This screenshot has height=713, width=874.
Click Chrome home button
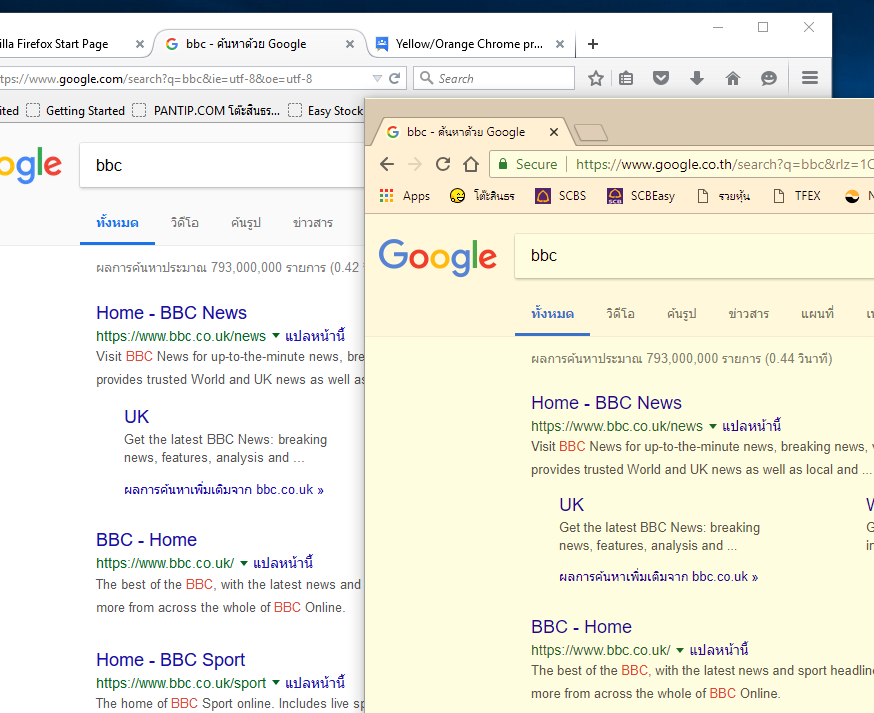(x=471, y=164)
